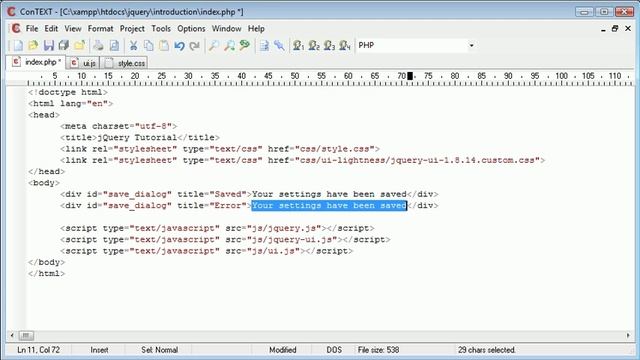
Task: Click the 'js/jquery-ui.js' script source
Action: 292,240
